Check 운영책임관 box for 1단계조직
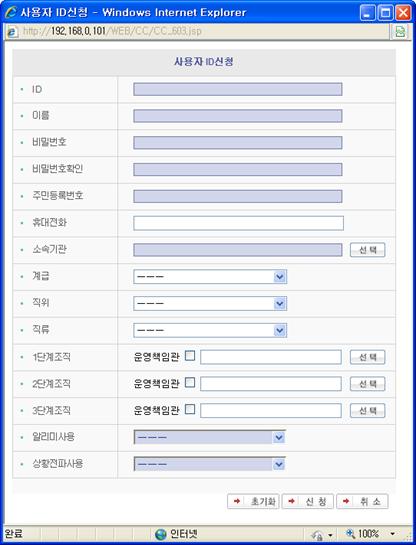The image size is (416, 545). click(190, 356)
